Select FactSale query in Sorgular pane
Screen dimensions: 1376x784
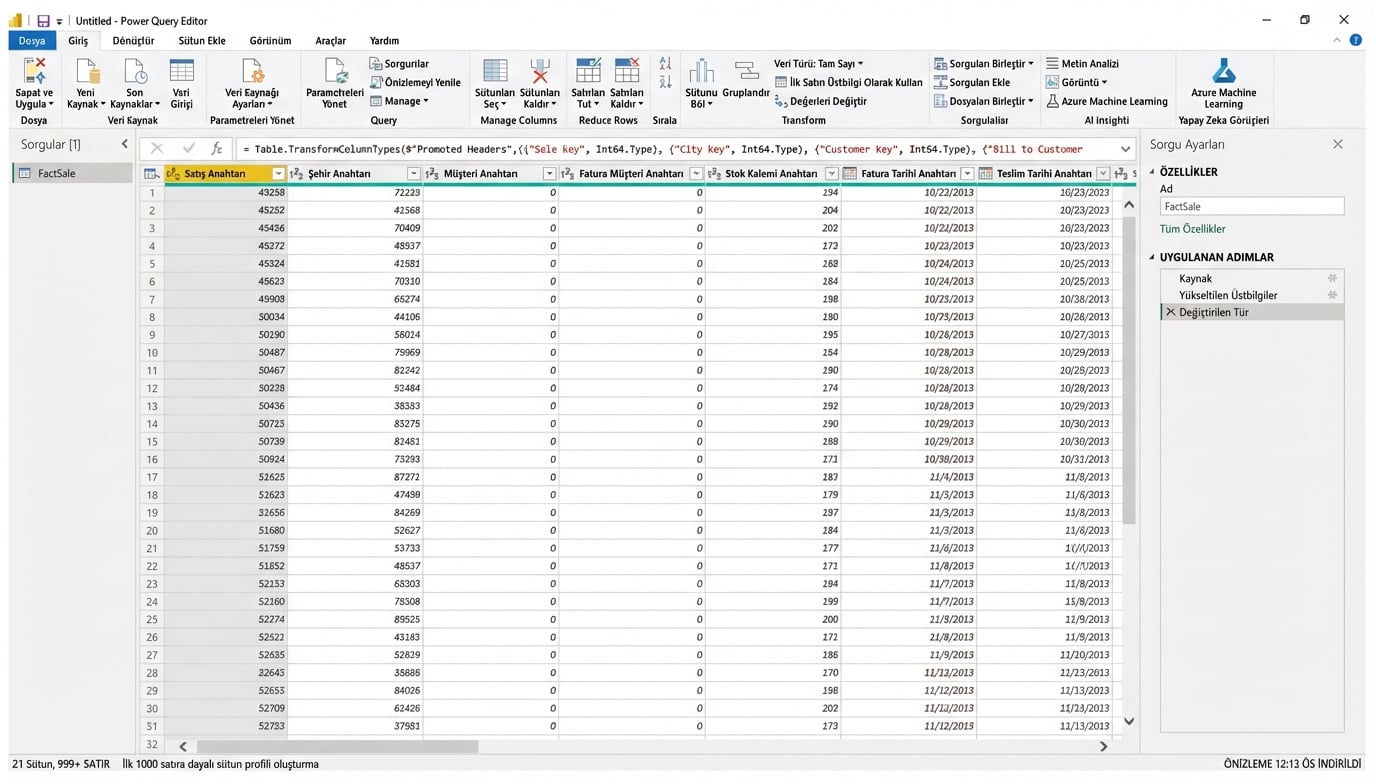[72, 173]
